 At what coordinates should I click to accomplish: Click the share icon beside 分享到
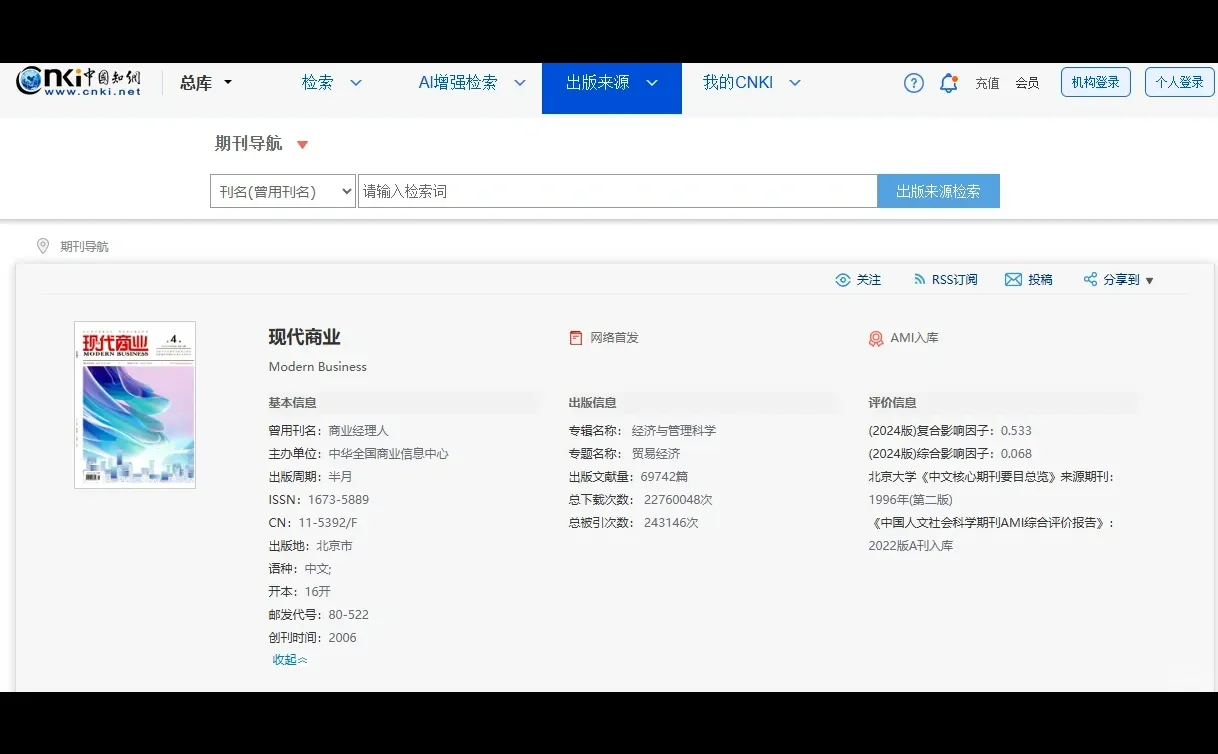coord(1090,280)
